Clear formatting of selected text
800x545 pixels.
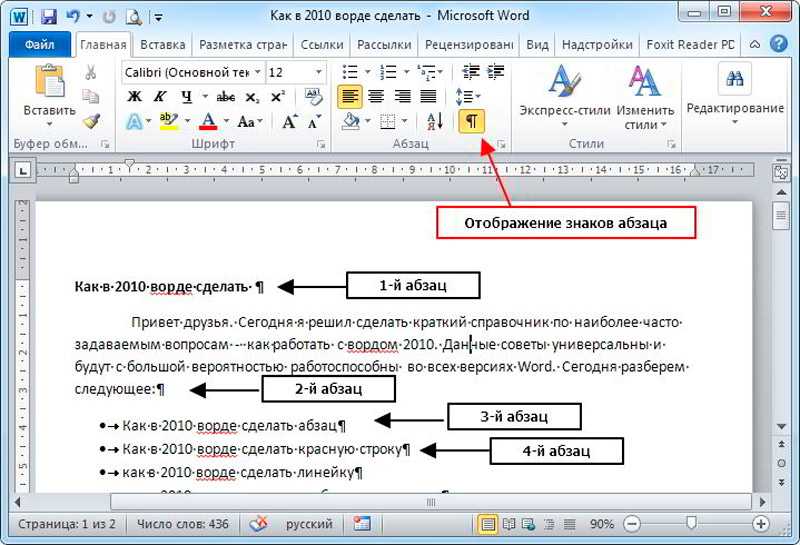[312, 96]
